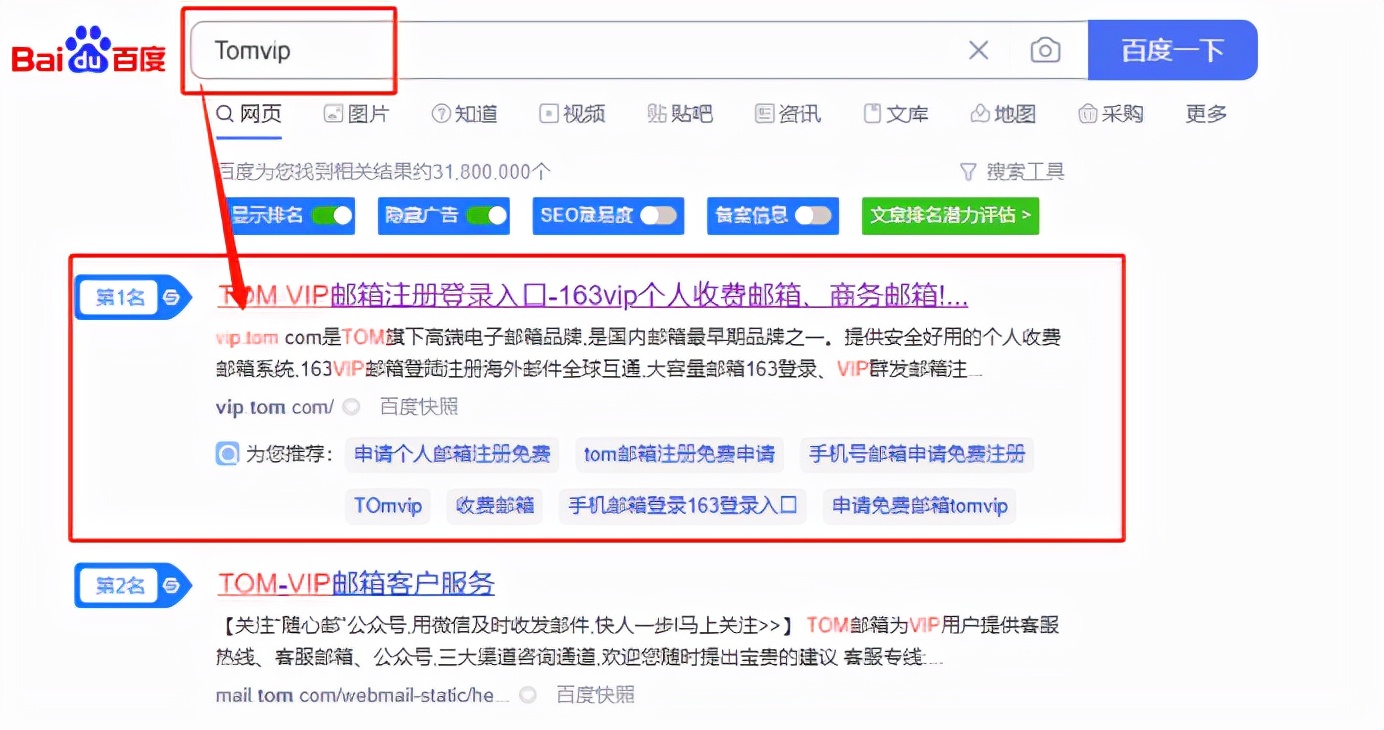This screenshot has height=730, width=1384.
Task: Switch to 地图 tab
Action: point(1003,114)
